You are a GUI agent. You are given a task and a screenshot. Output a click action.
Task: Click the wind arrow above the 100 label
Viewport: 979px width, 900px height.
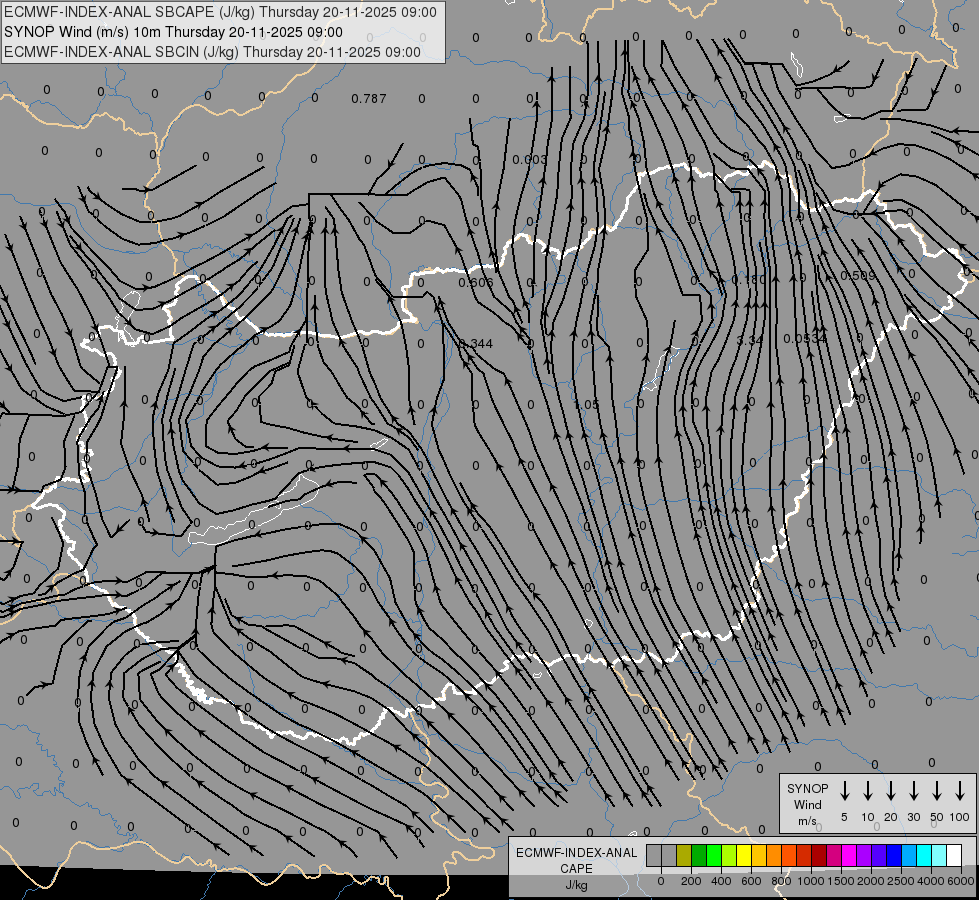point(960,791)
